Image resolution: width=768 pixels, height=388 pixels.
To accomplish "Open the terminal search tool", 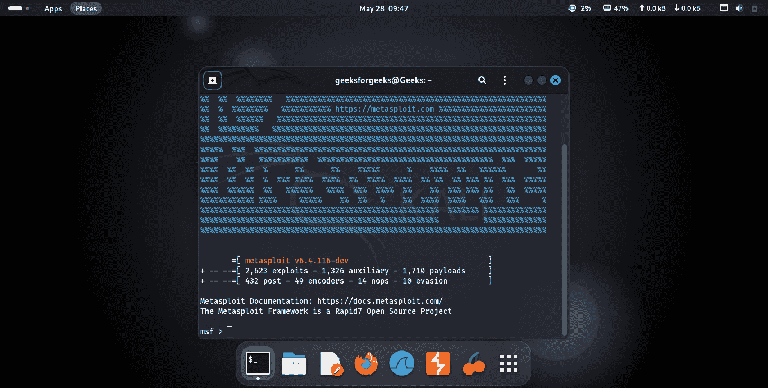I will pos(482,80).
